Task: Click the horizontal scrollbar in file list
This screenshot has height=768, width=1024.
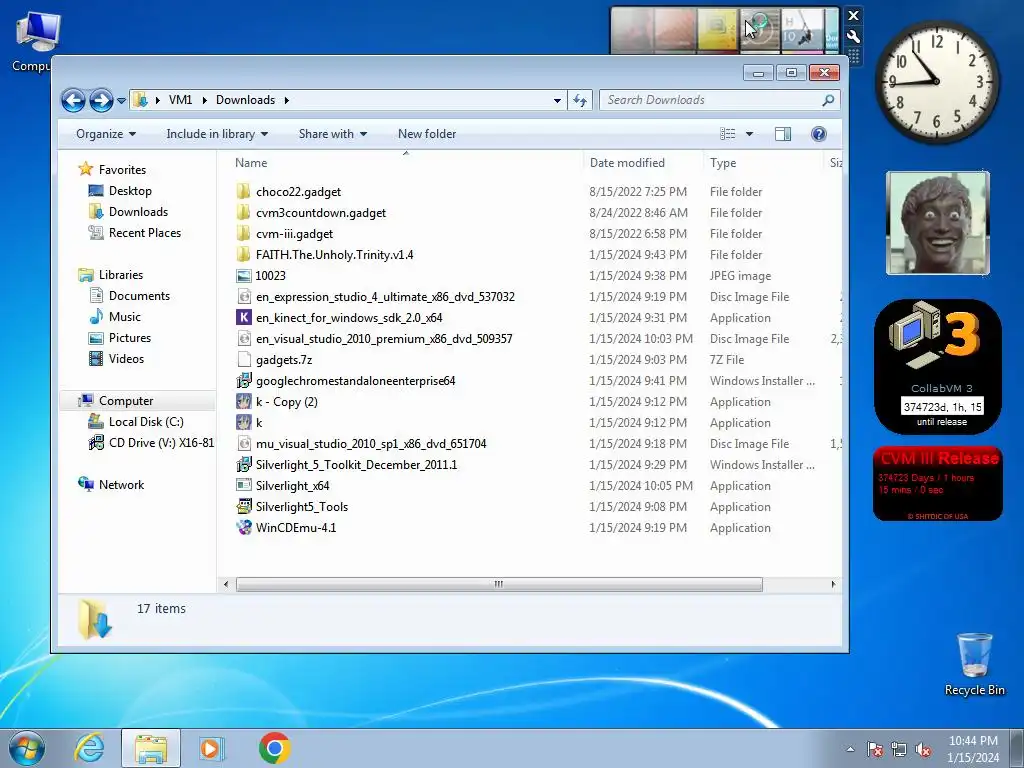Action: [x=499, y=584]
